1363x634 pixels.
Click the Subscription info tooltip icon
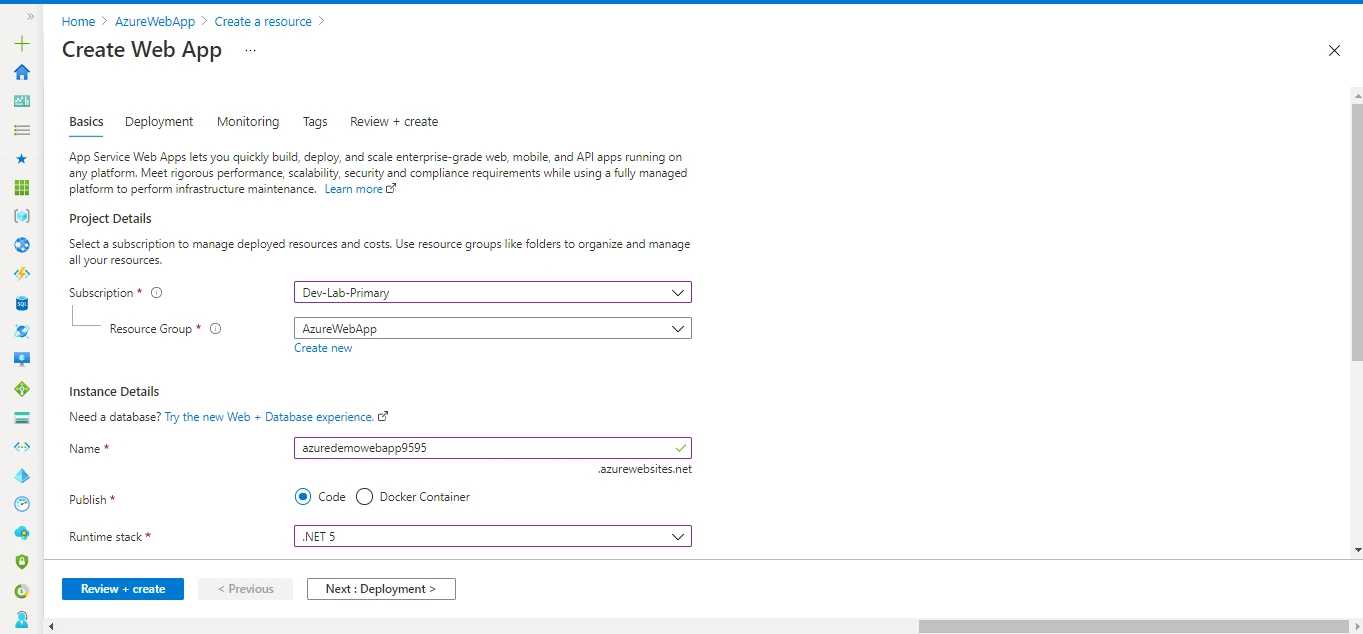pyautogui.click(x=156, y=292)
